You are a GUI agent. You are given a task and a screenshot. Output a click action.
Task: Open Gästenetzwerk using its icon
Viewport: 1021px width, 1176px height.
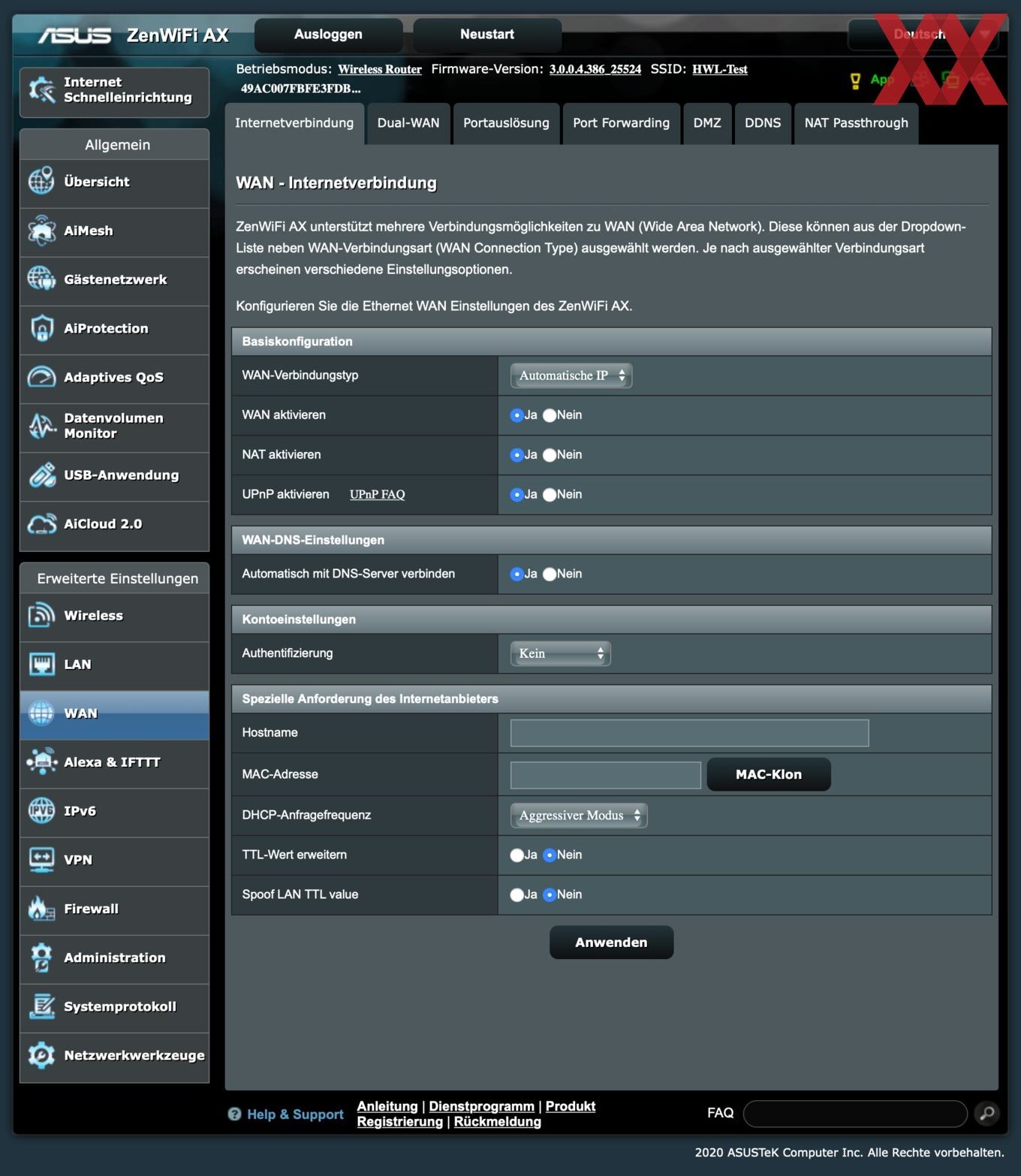pos(42,279)
